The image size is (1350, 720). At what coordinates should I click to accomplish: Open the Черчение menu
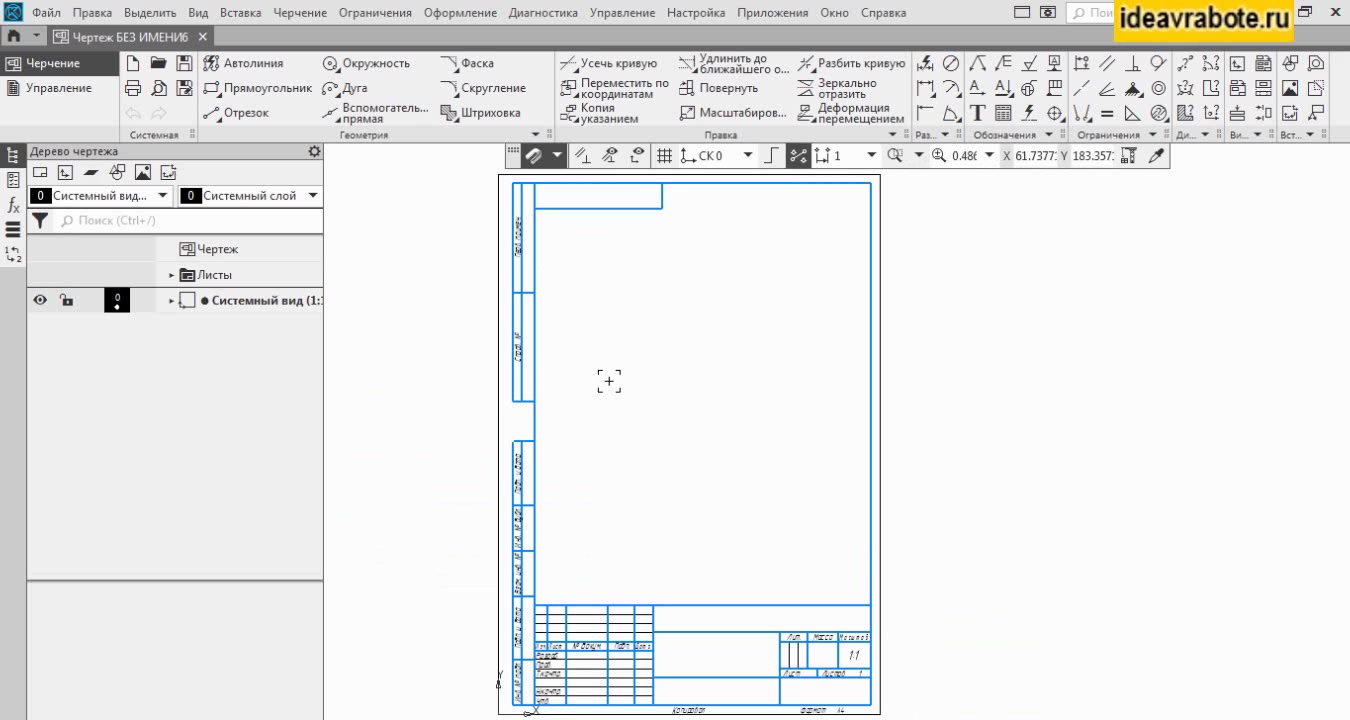[300, 13]
